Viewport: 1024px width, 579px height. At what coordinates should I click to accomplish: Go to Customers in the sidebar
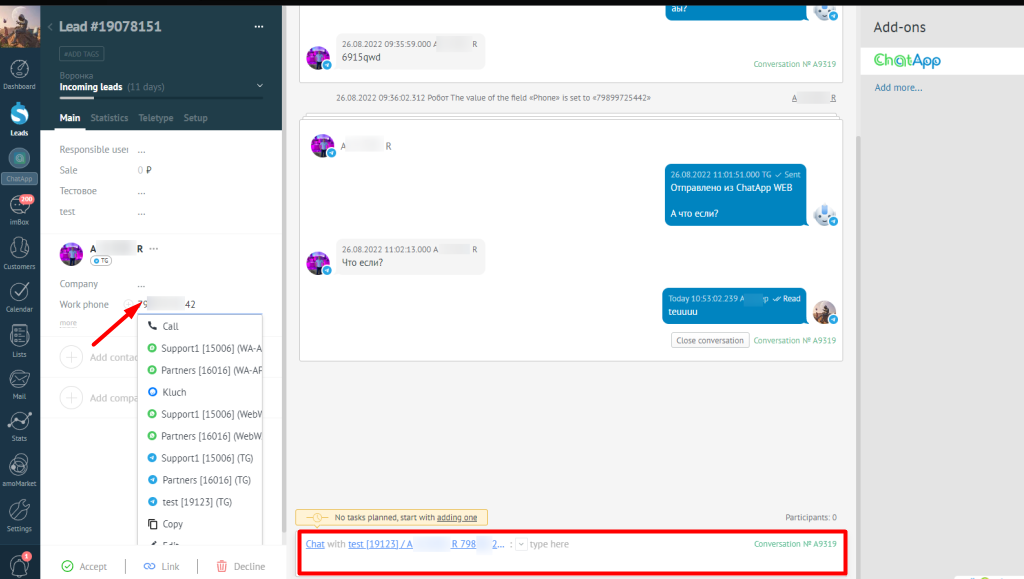click(x=19, y=252)
